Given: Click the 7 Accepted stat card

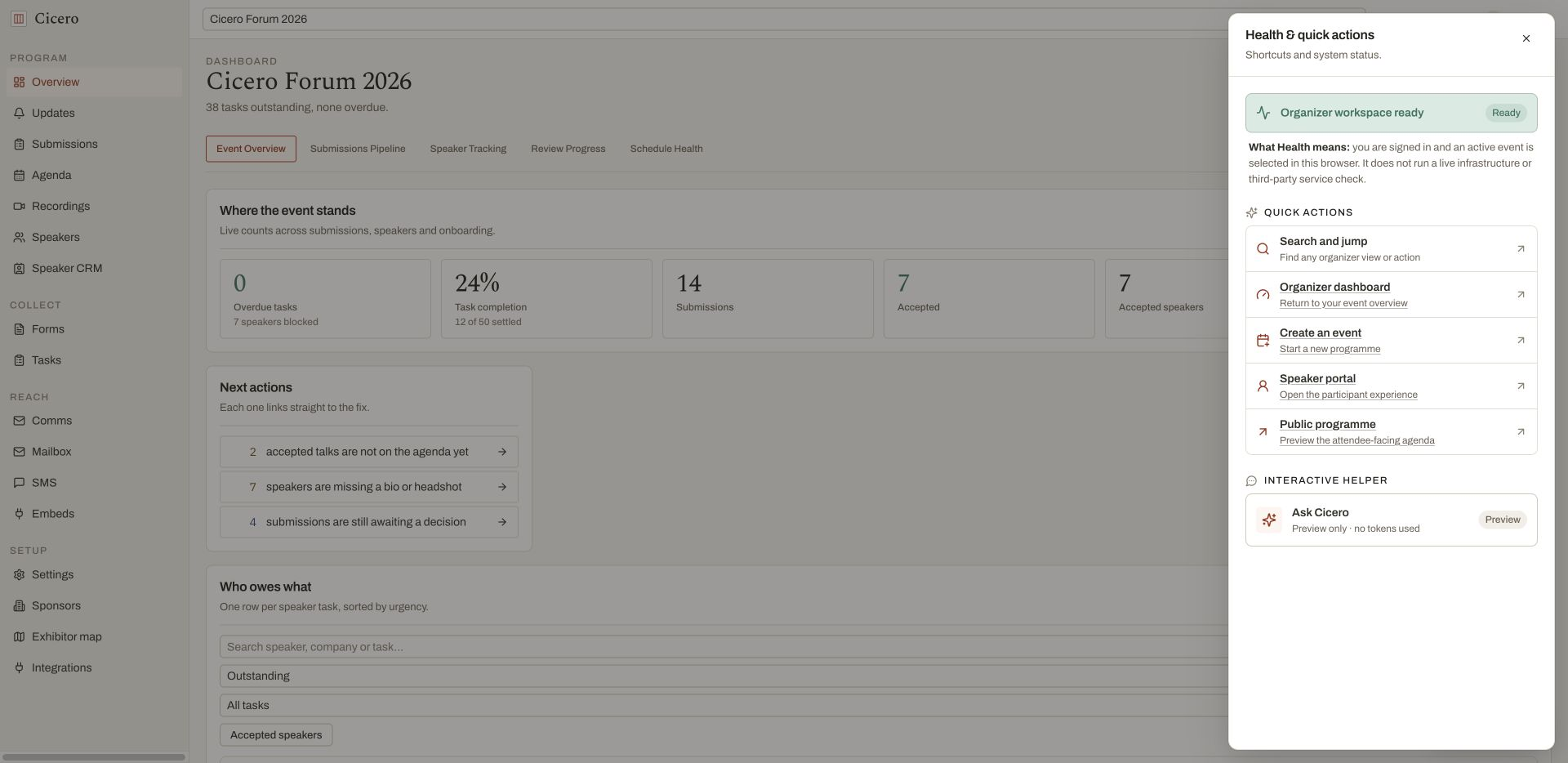Looking at the screenshot, I should click(989, 299).
